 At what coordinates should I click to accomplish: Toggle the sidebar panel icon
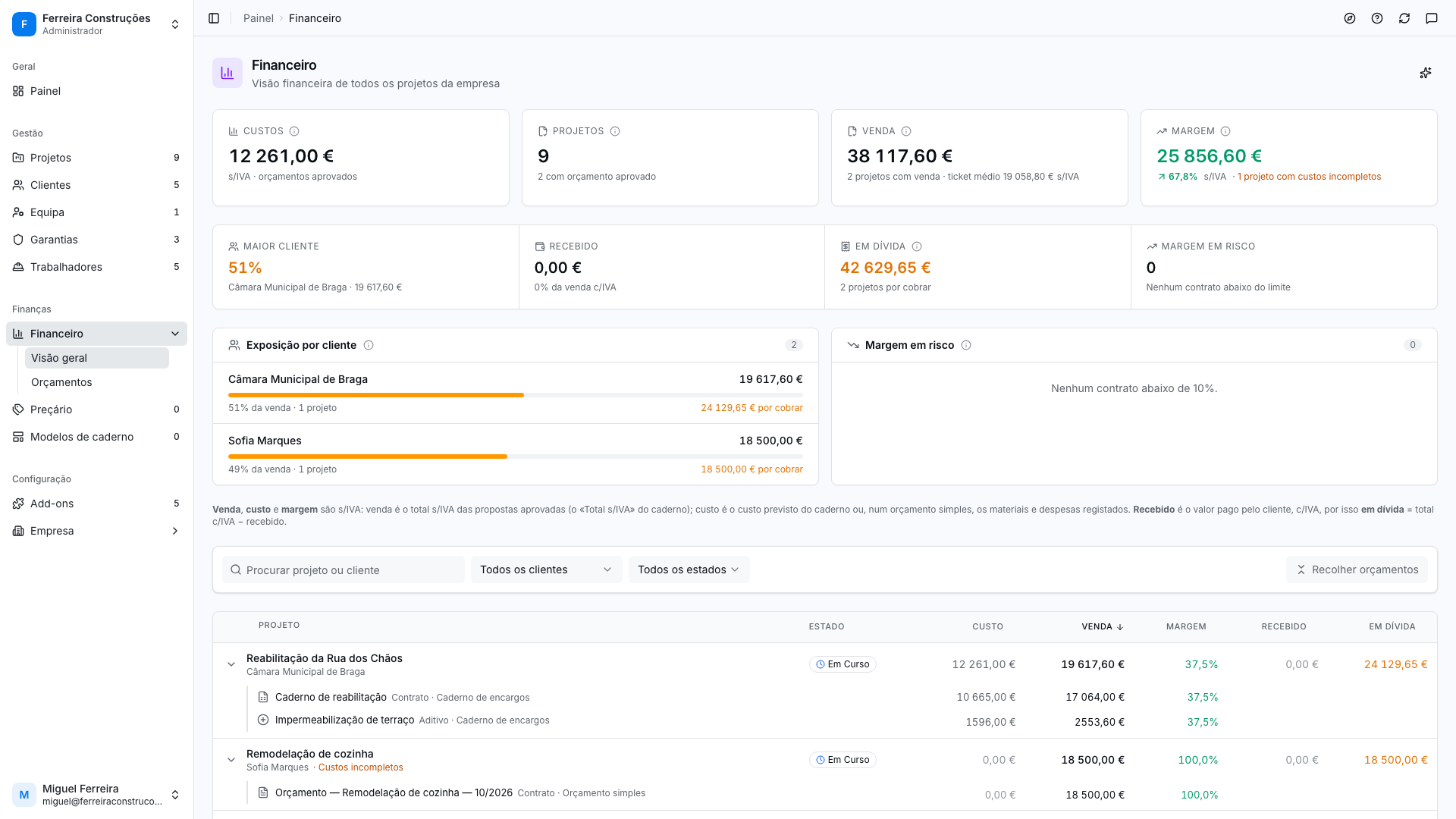point(214,18)
